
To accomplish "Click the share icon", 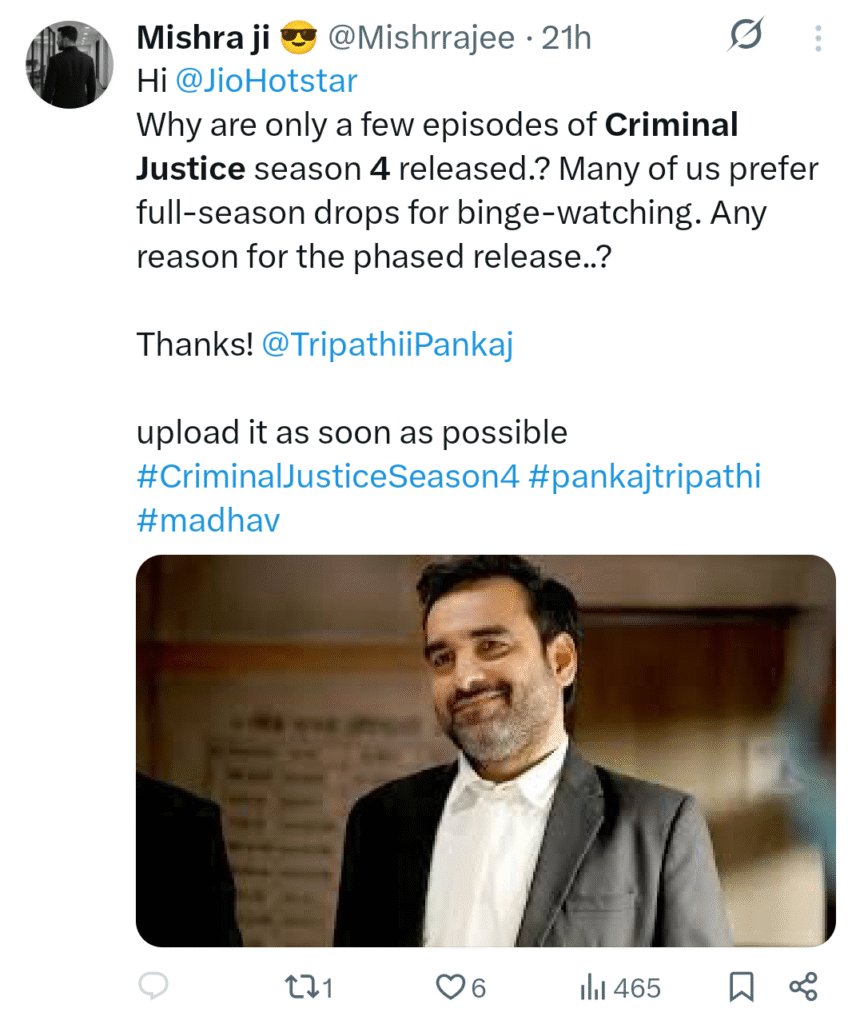I will [803, 988].
